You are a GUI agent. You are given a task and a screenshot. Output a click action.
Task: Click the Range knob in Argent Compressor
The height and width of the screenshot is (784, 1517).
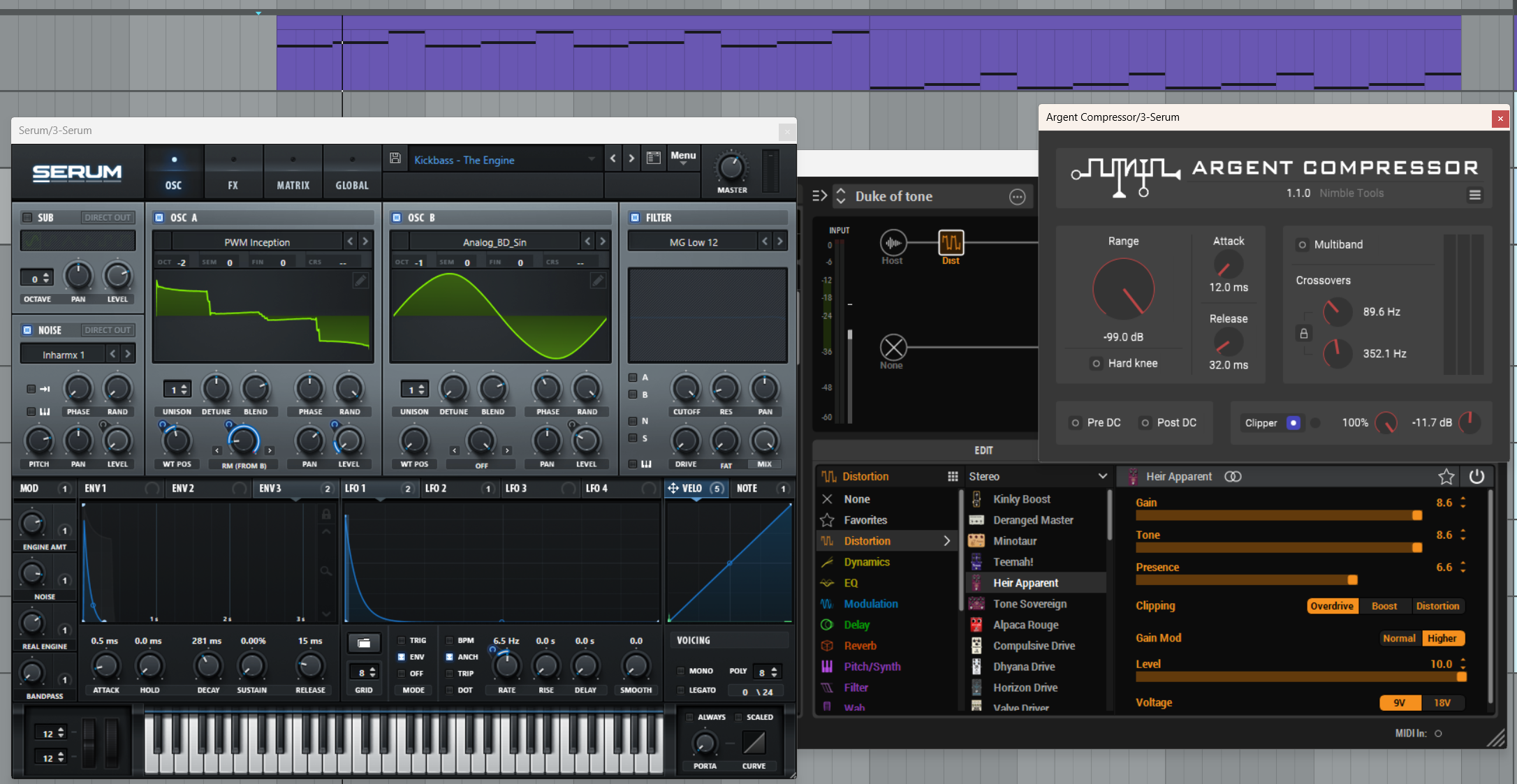[x=1123, y=289]
